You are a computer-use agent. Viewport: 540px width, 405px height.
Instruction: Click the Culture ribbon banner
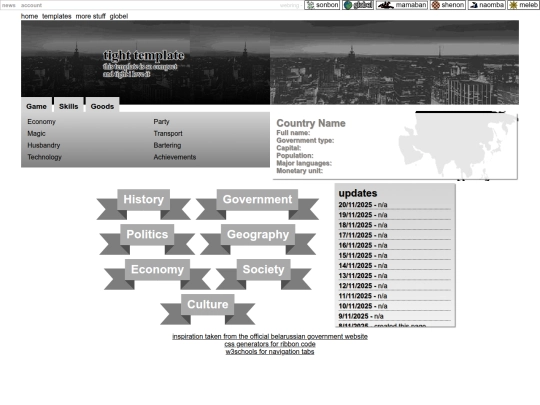coord(208,305)
